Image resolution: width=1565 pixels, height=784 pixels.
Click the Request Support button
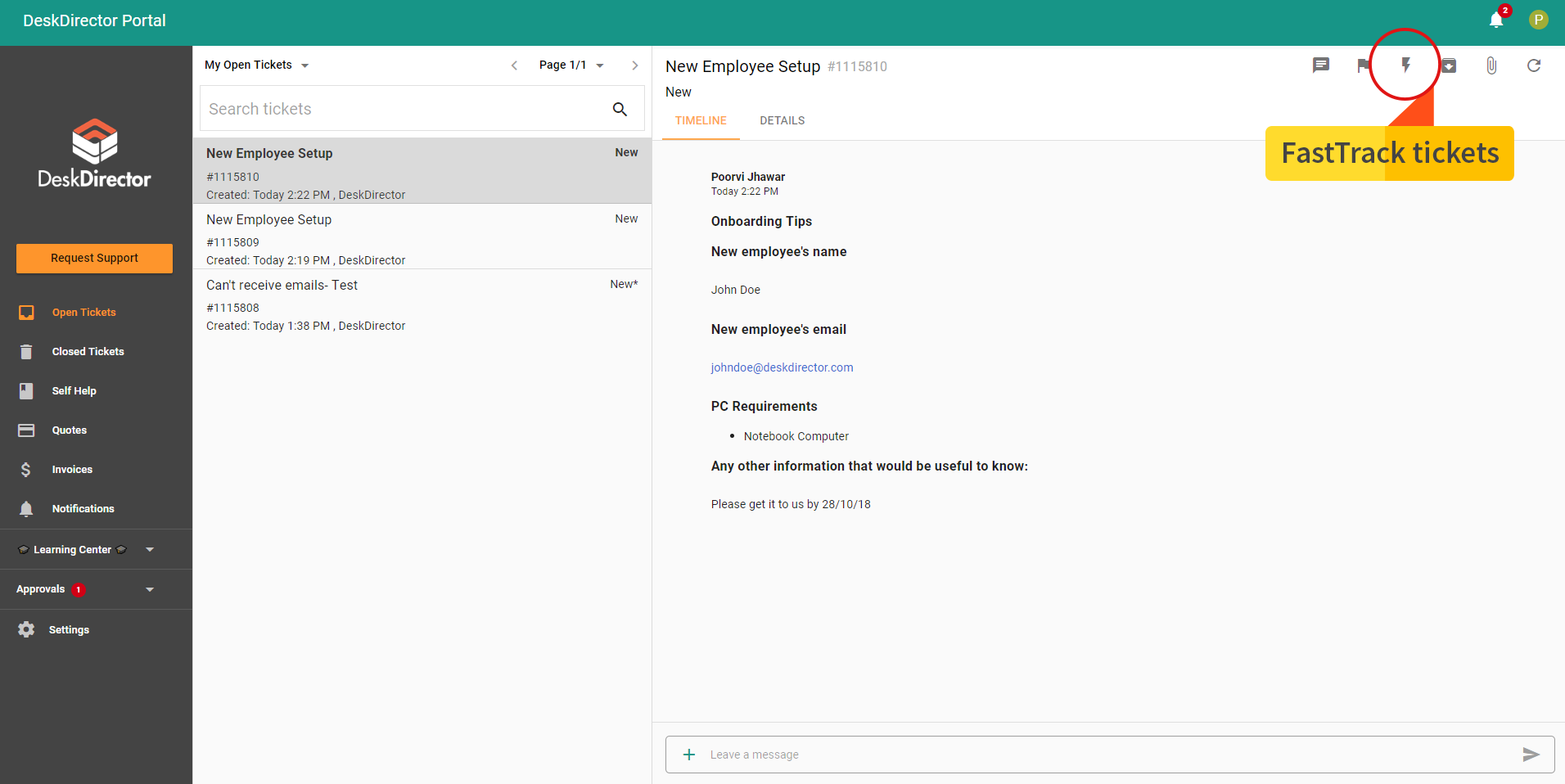point(94,258)
